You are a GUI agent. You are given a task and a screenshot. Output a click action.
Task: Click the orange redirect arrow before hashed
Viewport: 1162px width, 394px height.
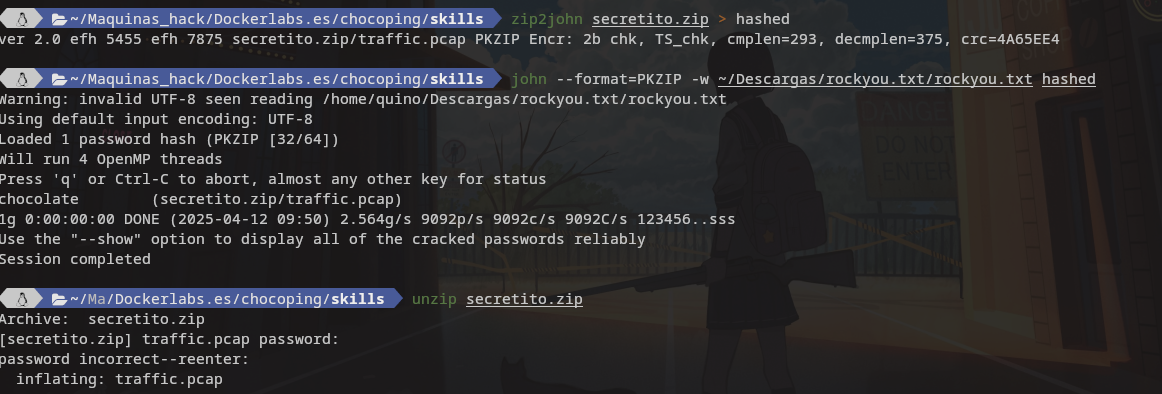[723, 19]
